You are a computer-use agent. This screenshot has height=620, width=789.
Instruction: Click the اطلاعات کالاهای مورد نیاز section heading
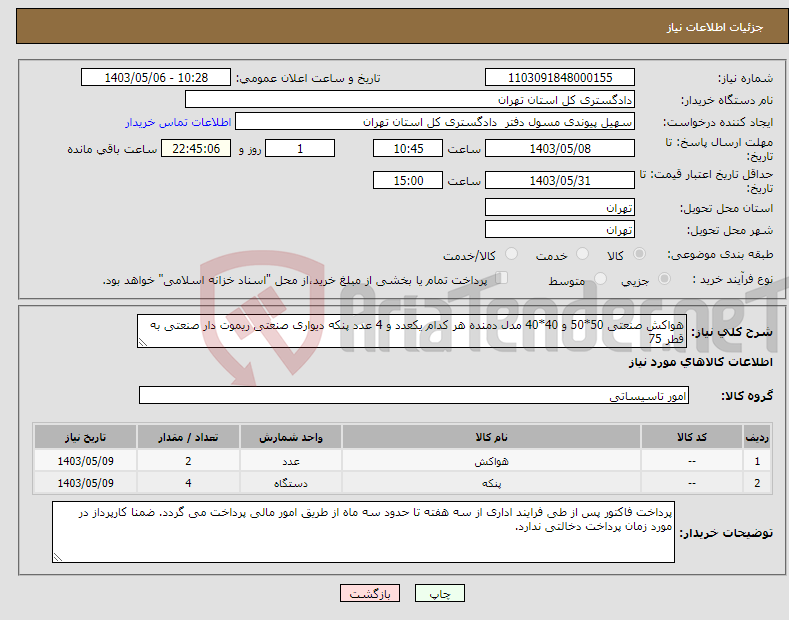[700, 362]
